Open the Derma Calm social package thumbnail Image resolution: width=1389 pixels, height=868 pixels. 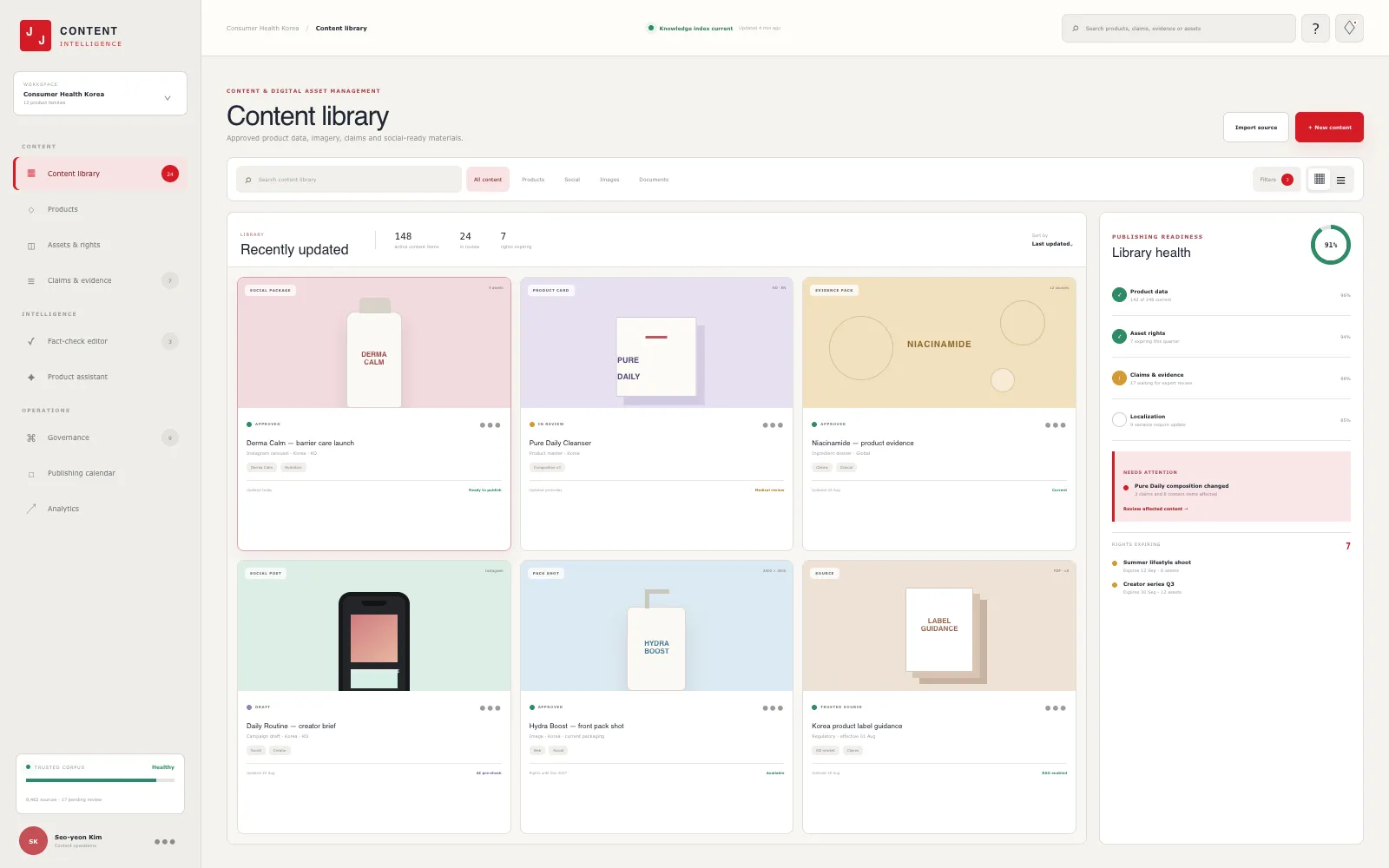[374, 343]
